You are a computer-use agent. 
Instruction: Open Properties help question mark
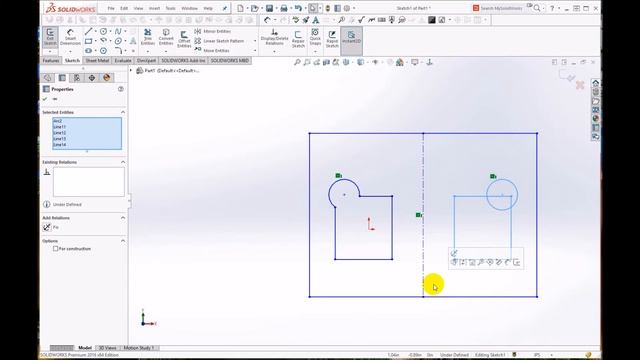[121, 89]
